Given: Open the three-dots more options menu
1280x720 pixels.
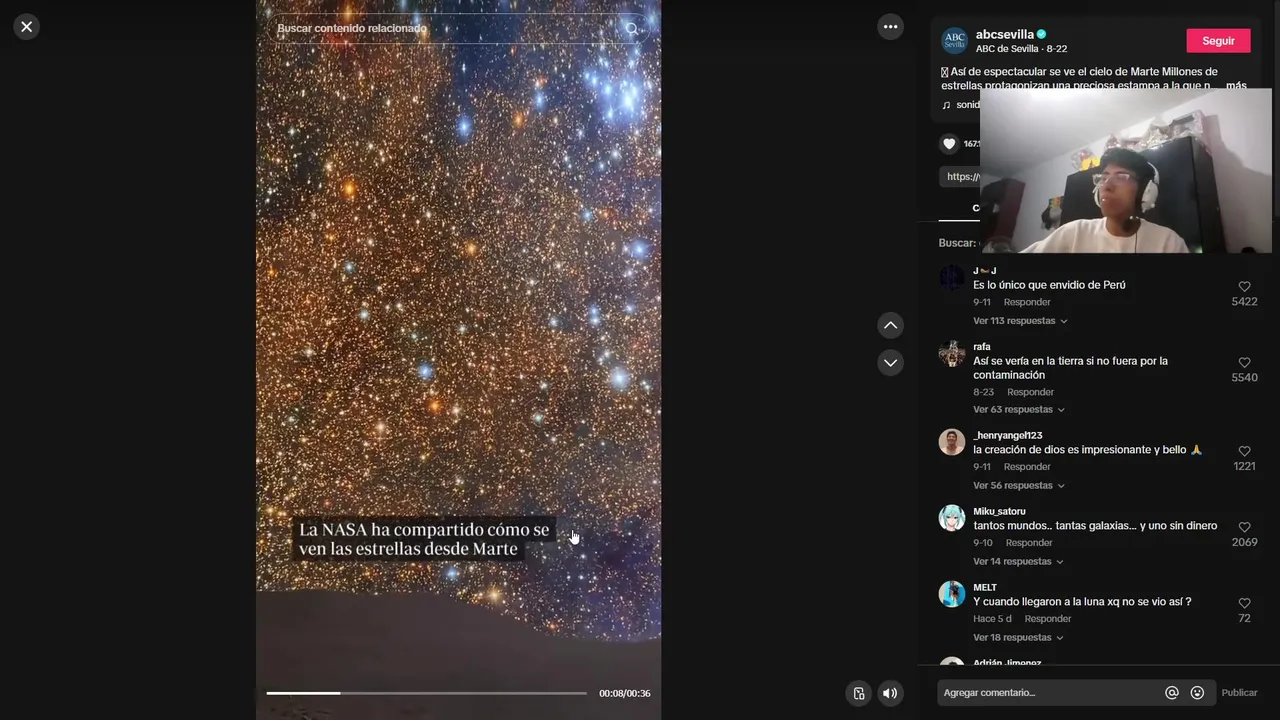Looking at the screenshot, I should pos(890,27).
